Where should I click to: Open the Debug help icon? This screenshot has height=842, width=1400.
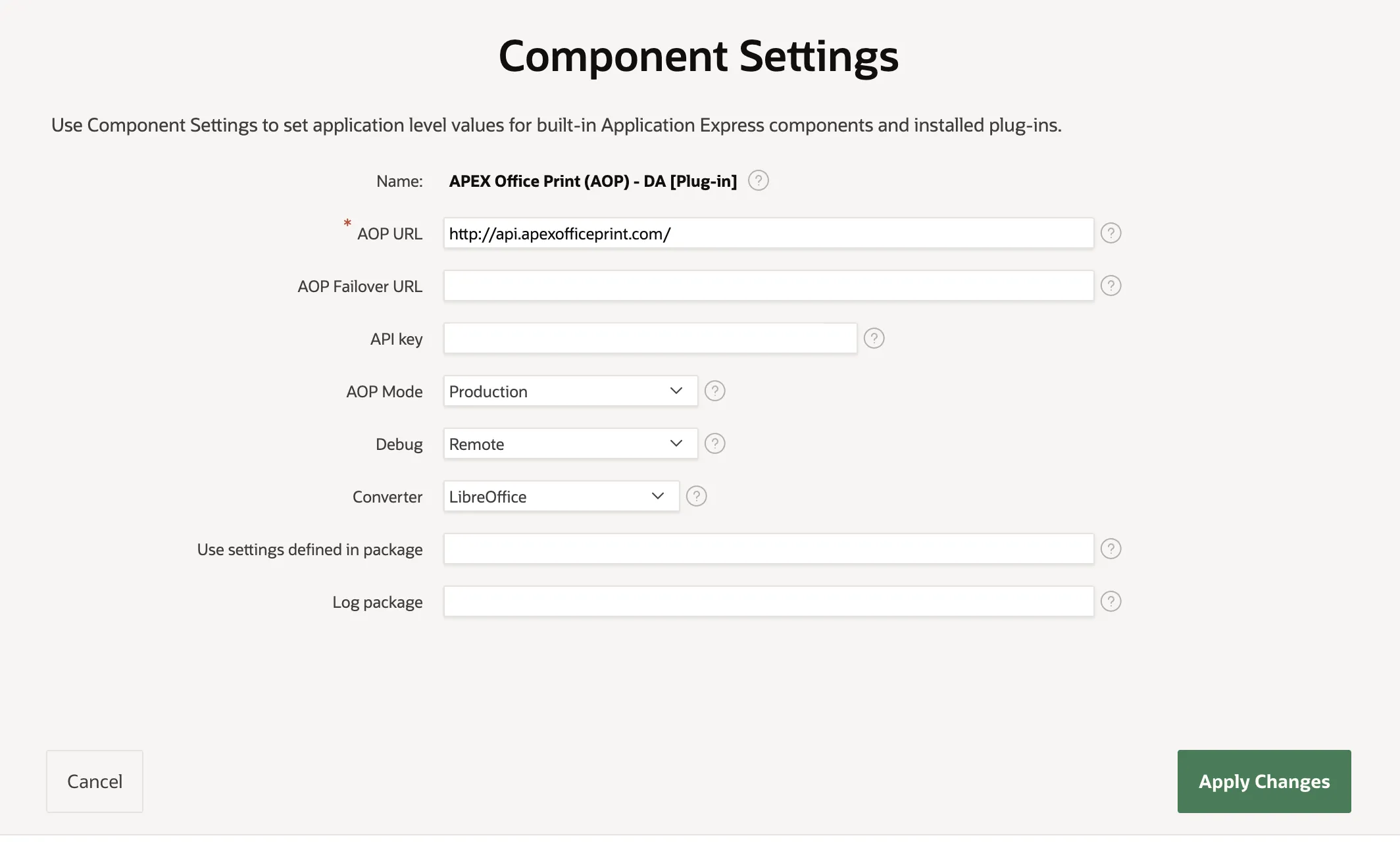pyautogui.click(x=714, y=443)
